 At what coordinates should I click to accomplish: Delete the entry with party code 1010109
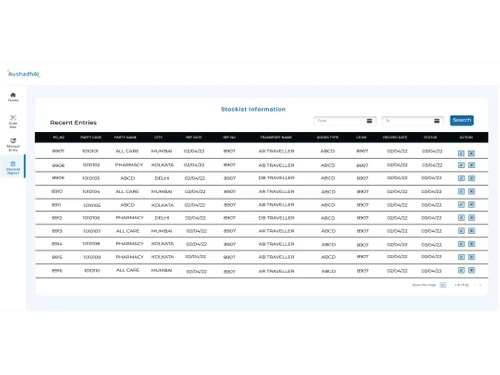click(471, 257)
